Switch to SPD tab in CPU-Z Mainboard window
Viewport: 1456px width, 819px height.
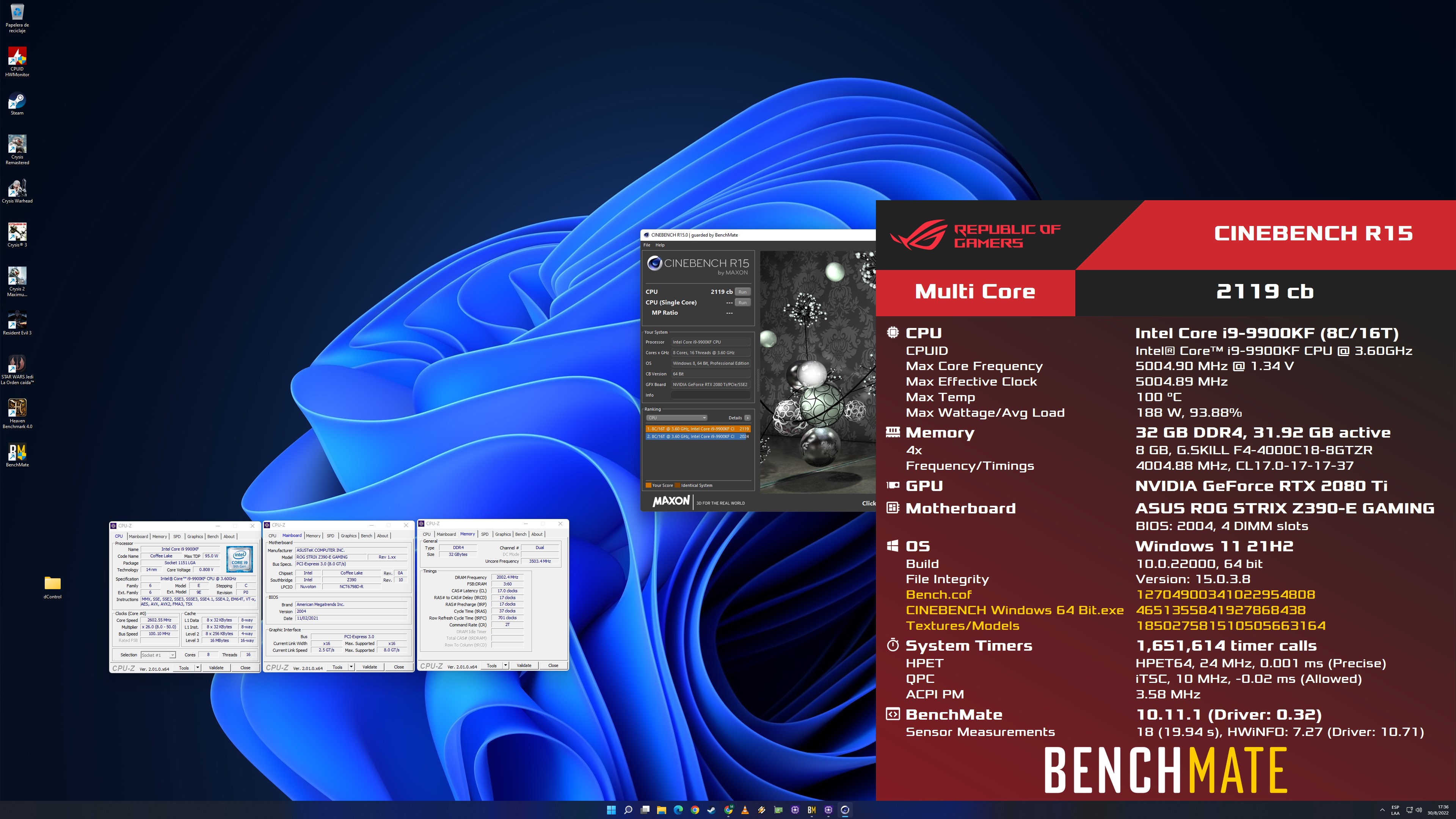[331, 535]
